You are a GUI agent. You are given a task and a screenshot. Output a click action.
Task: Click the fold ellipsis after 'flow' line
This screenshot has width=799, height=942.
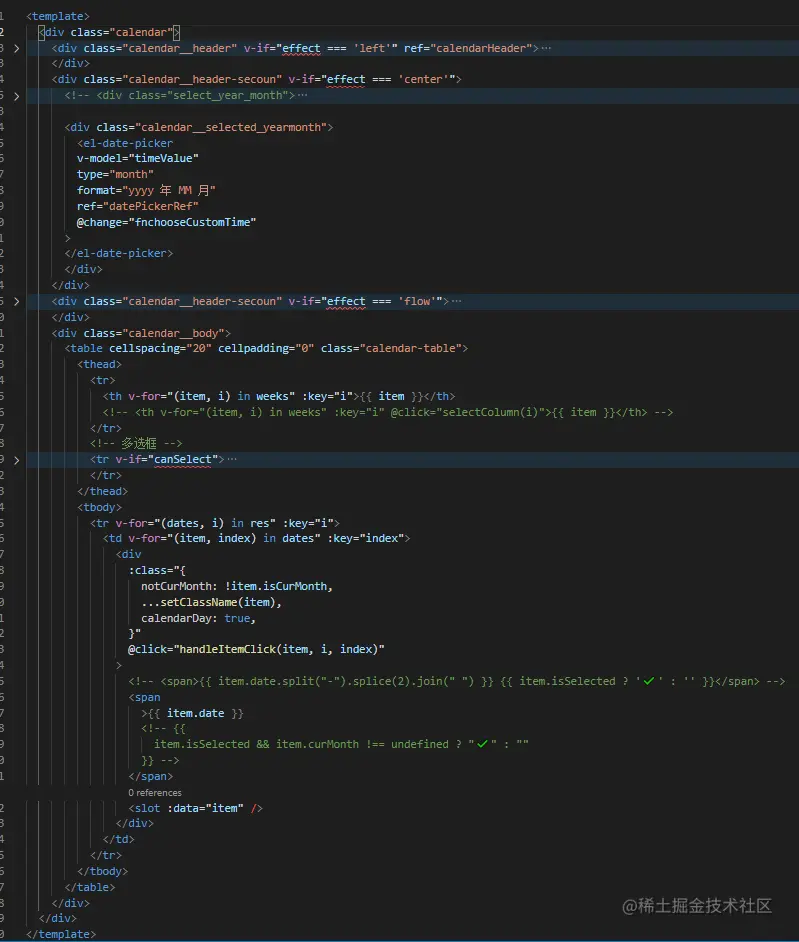(x=456, y=301)
